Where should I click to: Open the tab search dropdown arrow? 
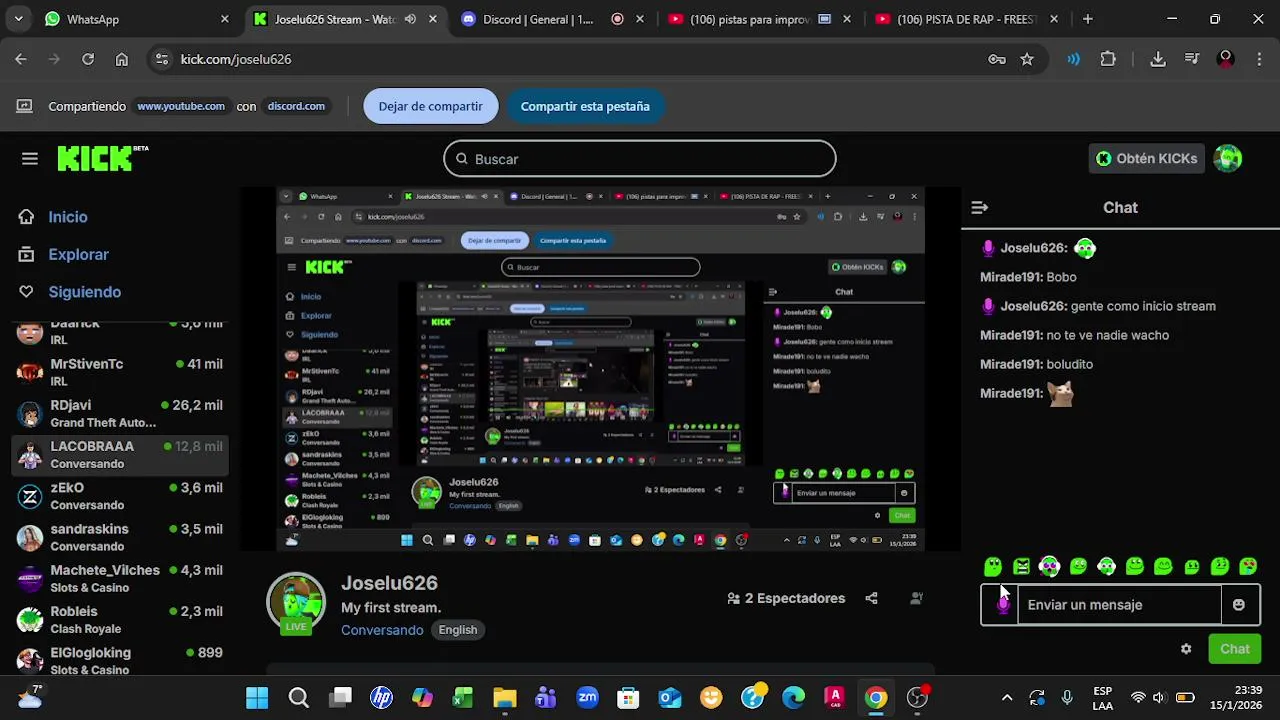[19, 19]
